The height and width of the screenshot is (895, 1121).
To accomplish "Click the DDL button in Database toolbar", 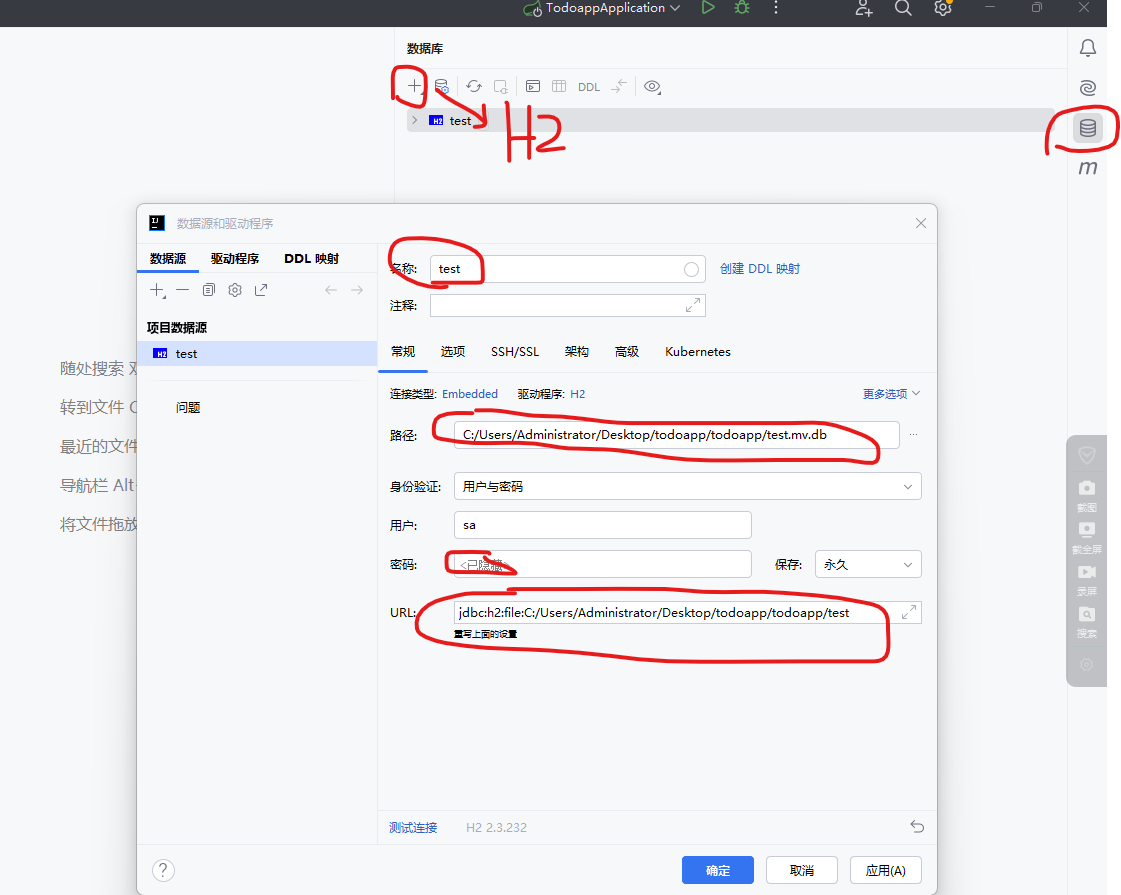I will pyautogui.click(x=589, y=87).
